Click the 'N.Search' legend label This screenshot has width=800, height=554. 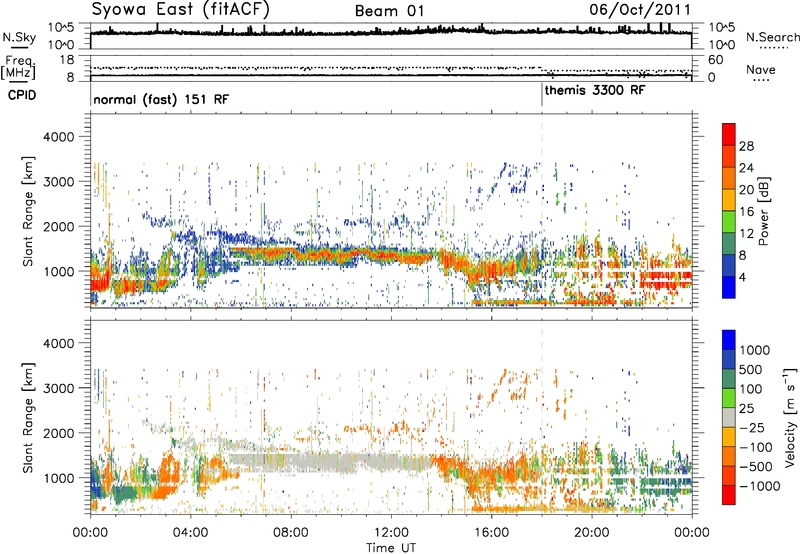coord(772,37)
